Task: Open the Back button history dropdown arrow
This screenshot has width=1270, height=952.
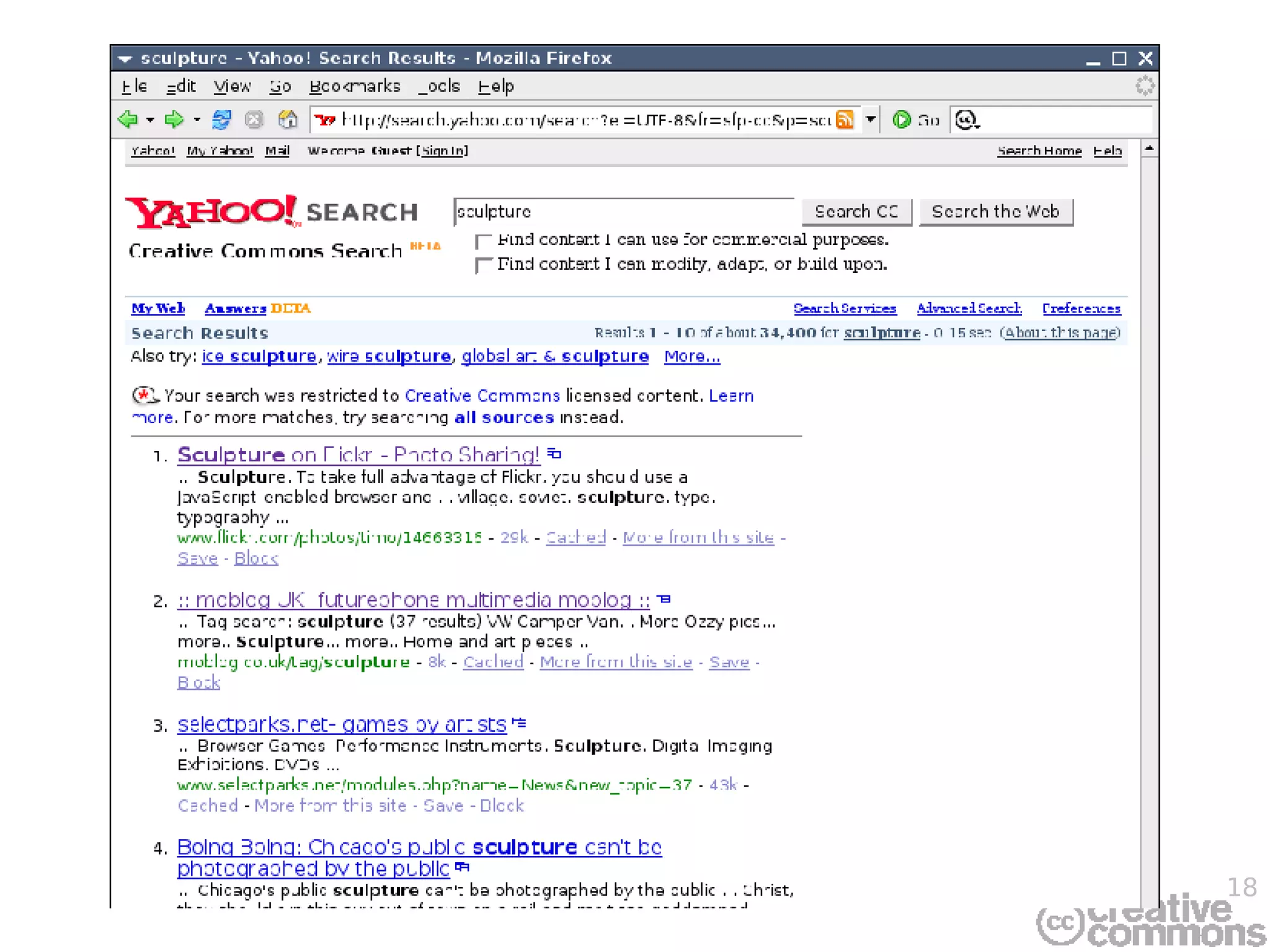Action: pos(150,120)
